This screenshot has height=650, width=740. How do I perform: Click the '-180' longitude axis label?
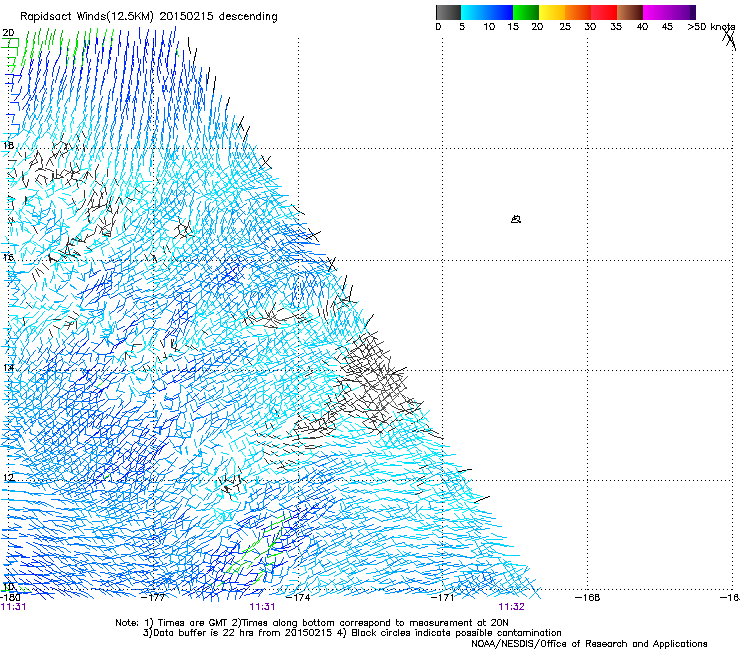10,597
